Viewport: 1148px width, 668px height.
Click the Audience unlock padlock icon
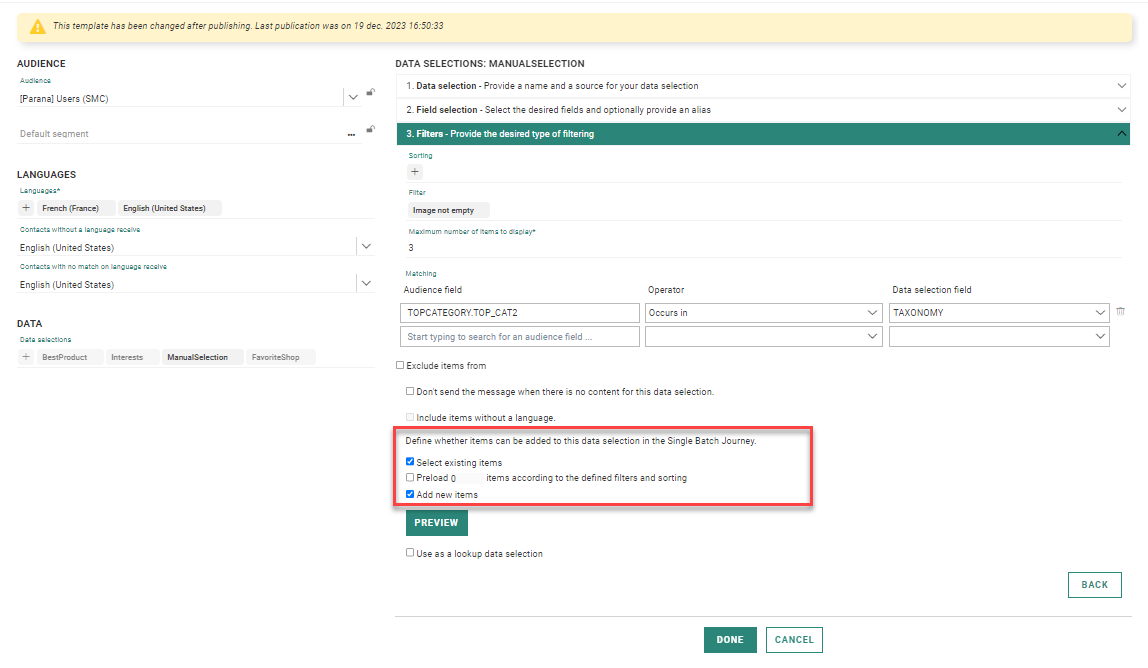(x=370, y=92)
